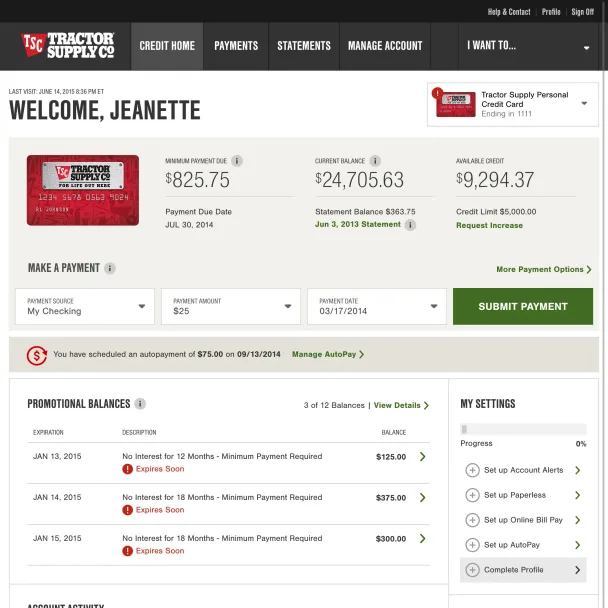This screenshot has width=608, height=608.
Task: Click the $9,294.37 available credit amount
Action: [x=495, y=180]
